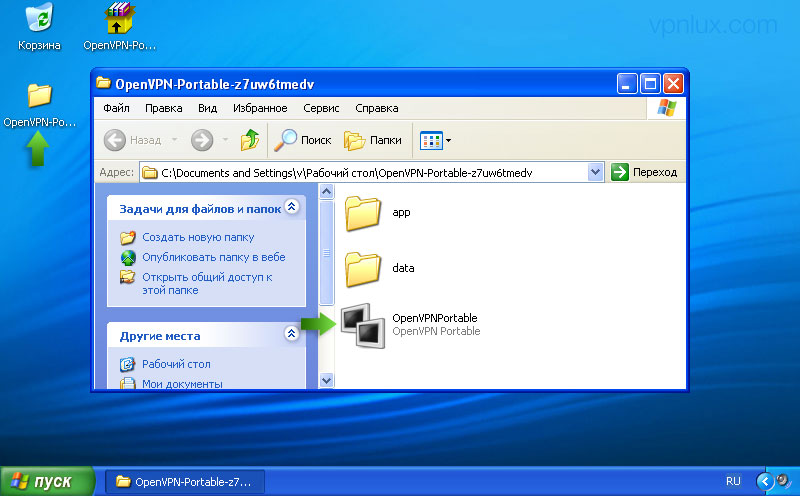
Task: Select the OpenVPNPortable executable icon
Action: 363,325
